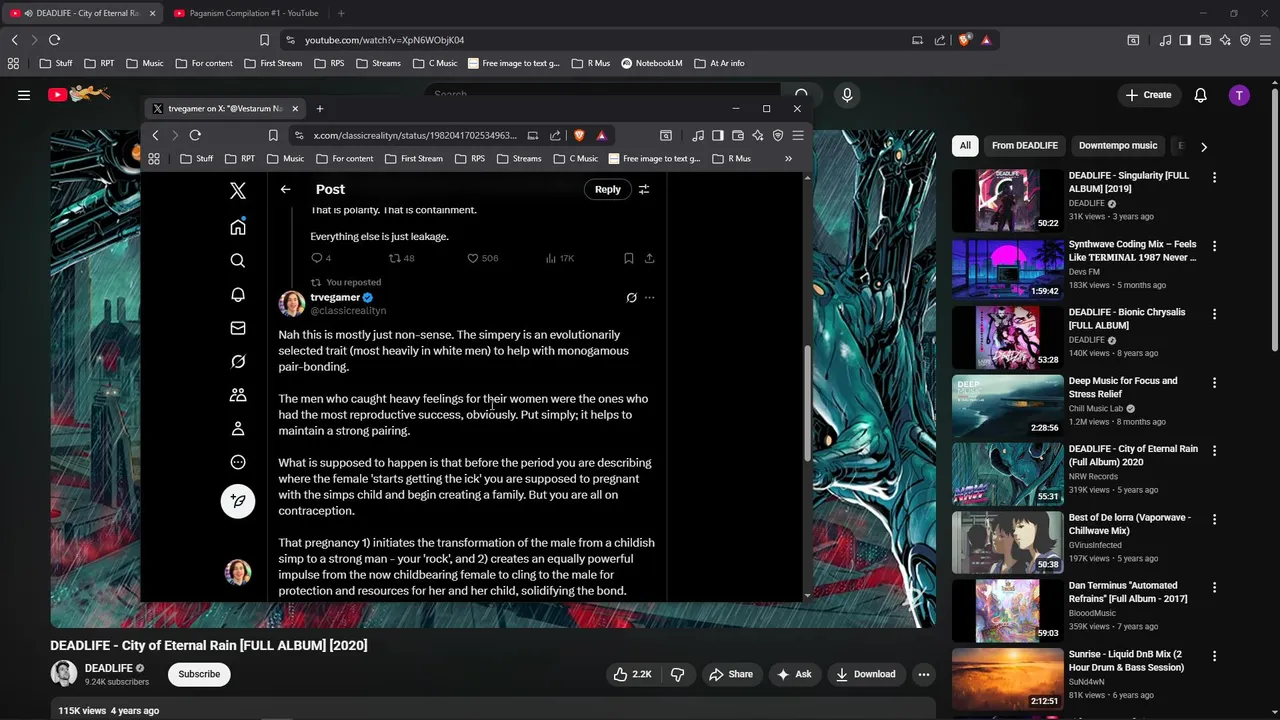
Task: Reload the YouTube page in the rear browser
Action: click(54, 40)
